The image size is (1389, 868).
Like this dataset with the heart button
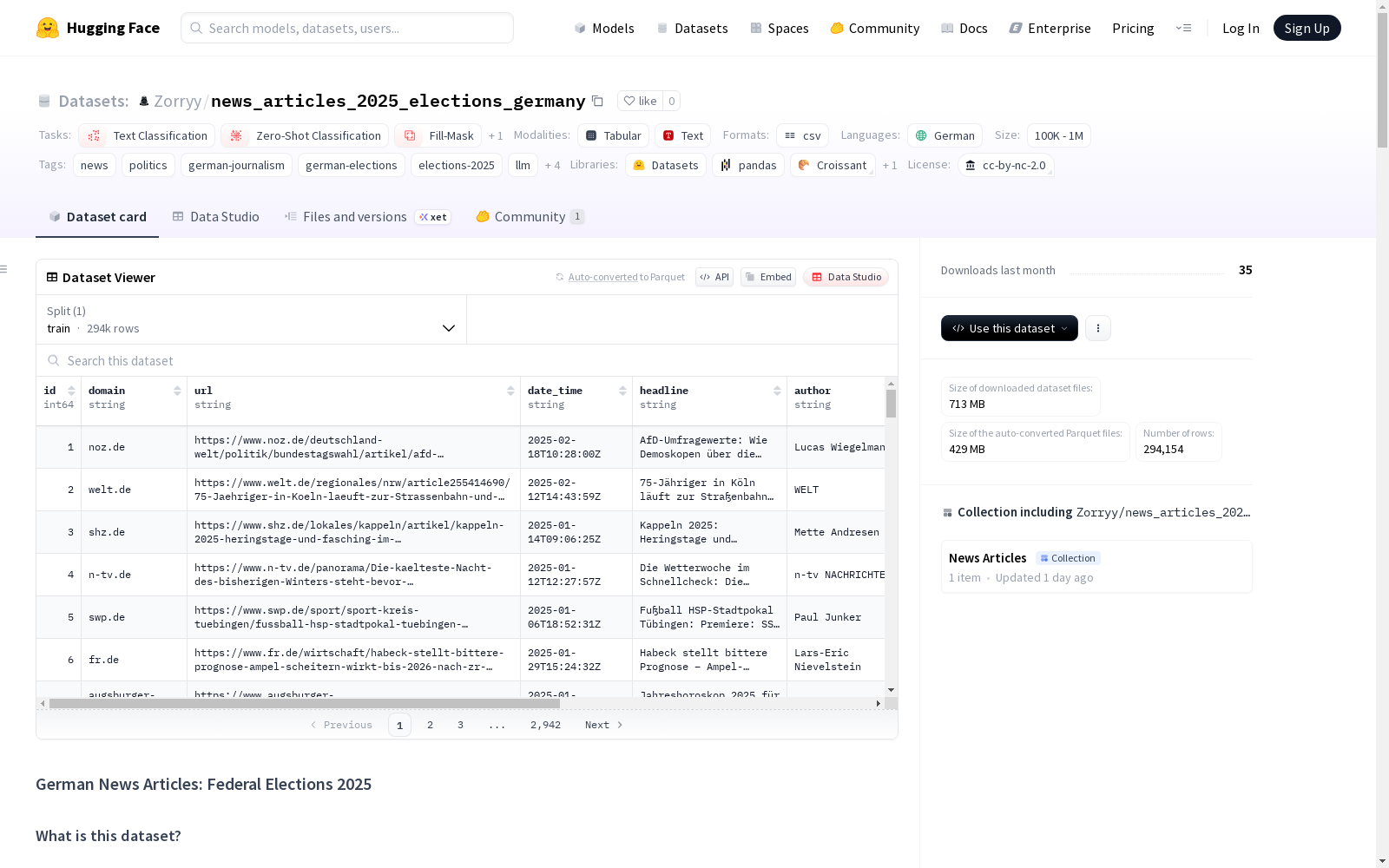click(x=640, y=101)
